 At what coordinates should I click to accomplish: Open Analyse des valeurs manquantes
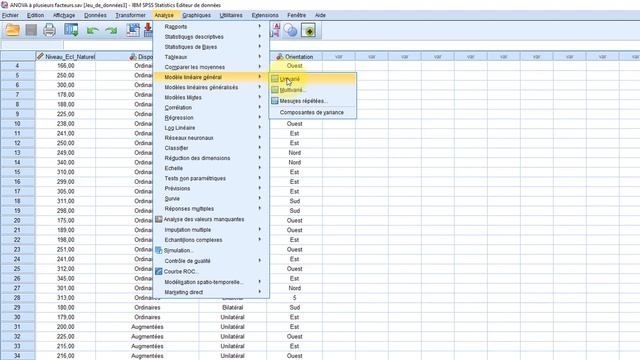[211, 219]
